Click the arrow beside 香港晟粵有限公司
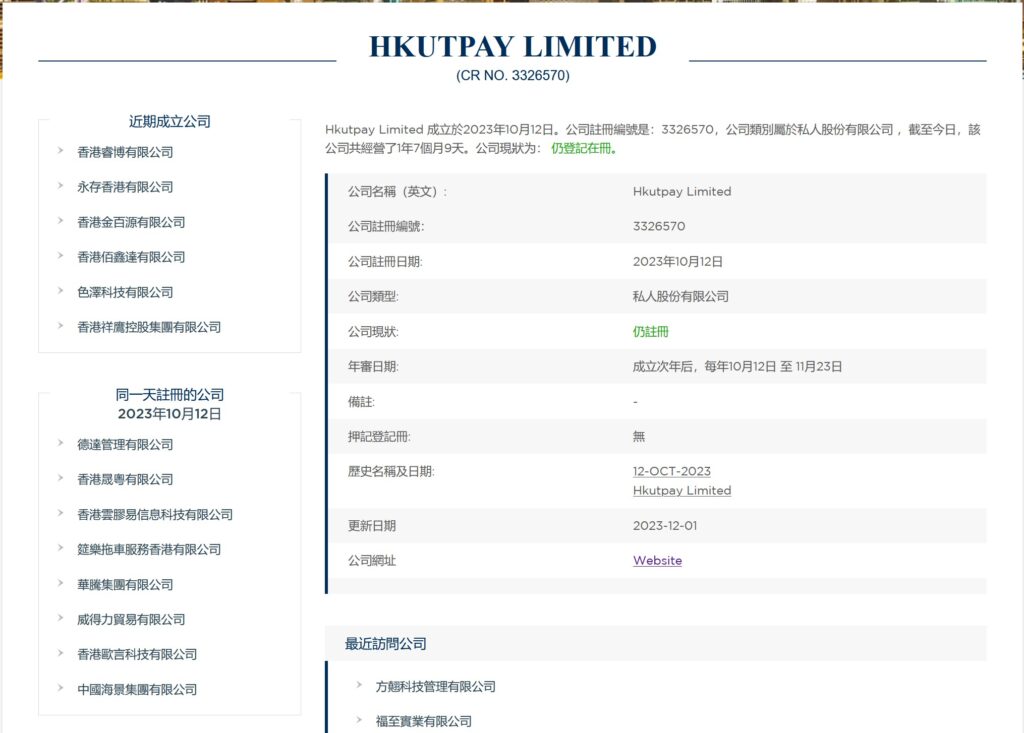Viewport: 1024px width, 733px height. click(x=60, y=478)
